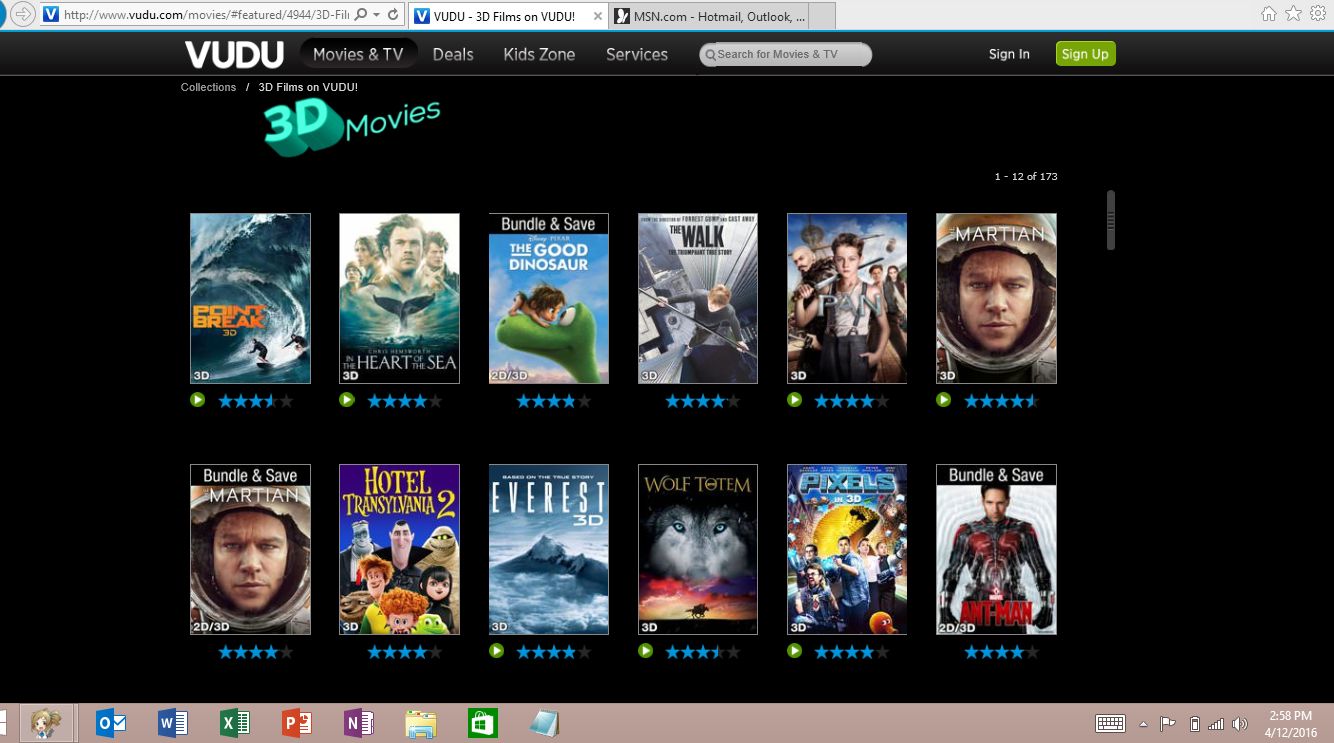Play trailer icon under Everest

(x=497, y=651)
